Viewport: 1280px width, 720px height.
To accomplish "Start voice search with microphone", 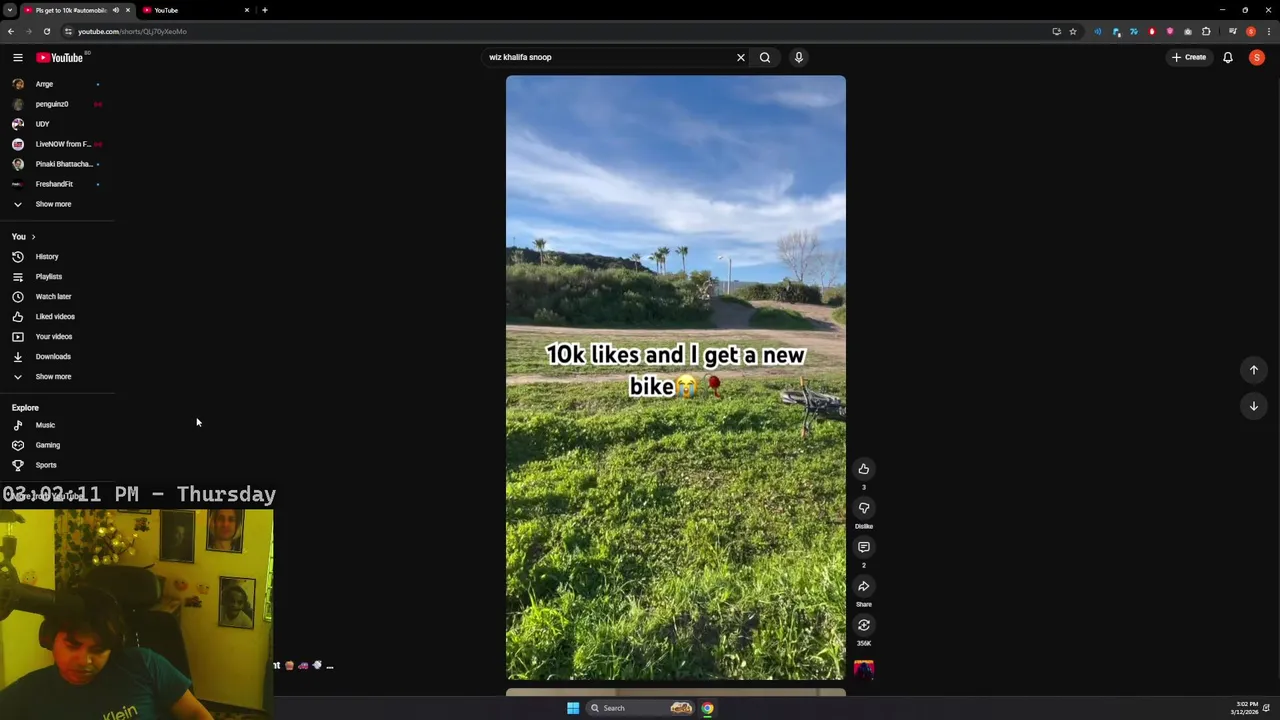I will pos(799,57).
